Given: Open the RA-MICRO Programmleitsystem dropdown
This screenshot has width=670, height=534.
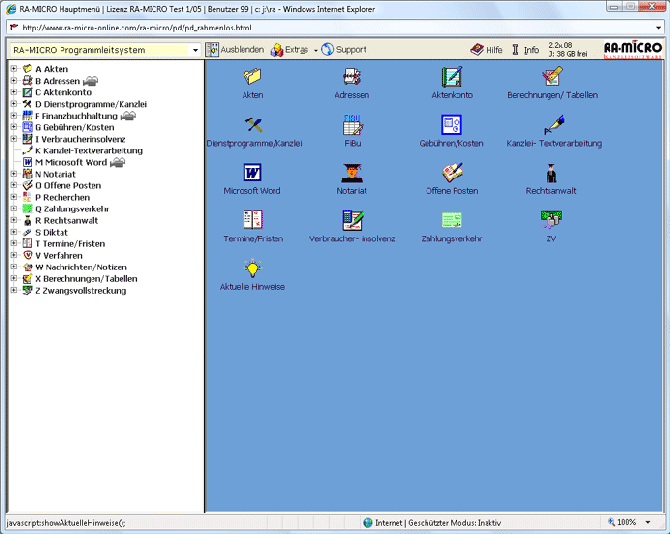Looking at the screenshot, I should (195, 50).
